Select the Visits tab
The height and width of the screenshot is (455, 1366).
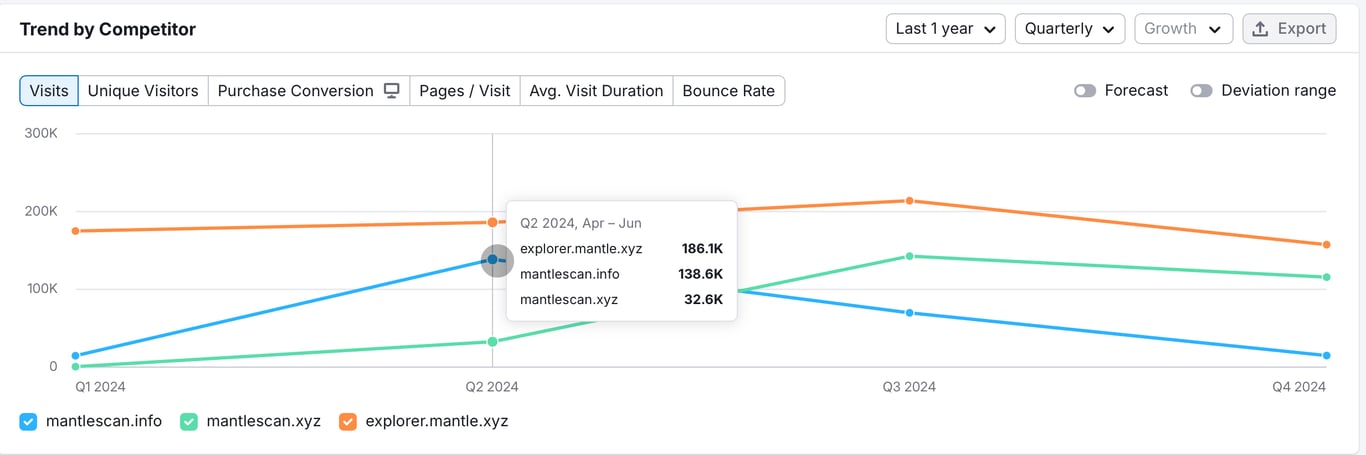tap(49, 91)
